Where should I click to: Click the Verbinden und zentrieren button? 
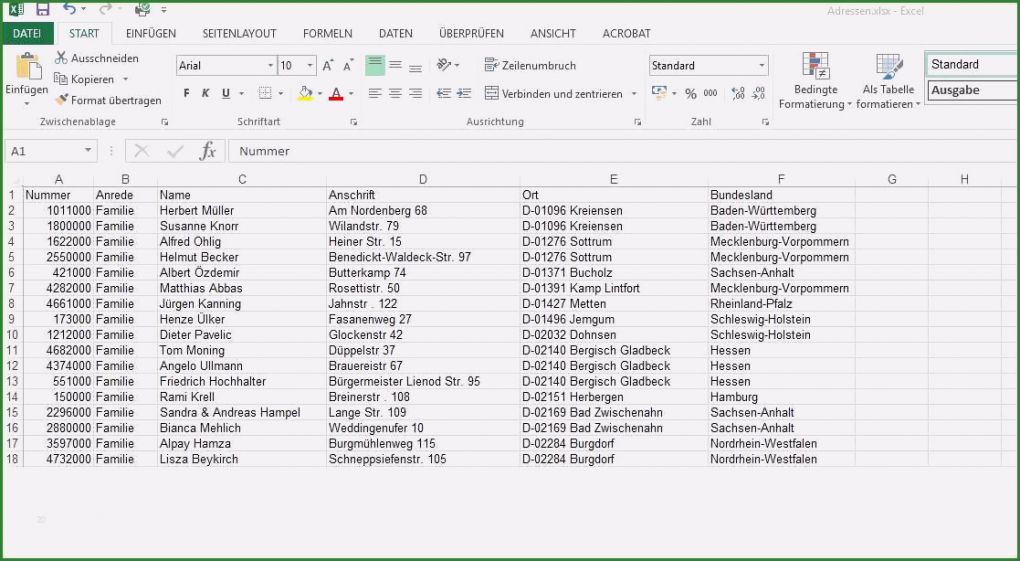(555, 93)
